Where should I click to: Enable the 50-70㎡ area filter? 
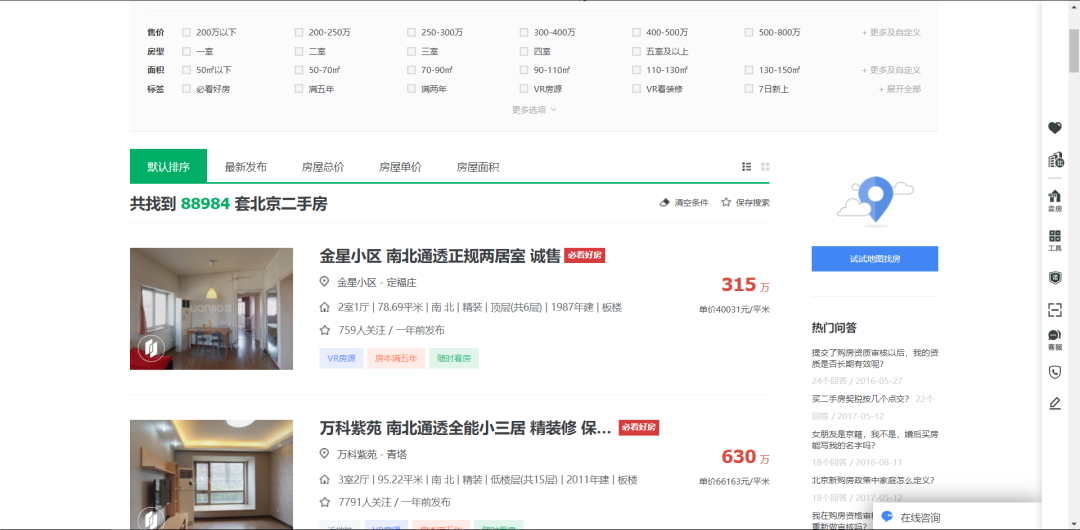pos(299,70)
